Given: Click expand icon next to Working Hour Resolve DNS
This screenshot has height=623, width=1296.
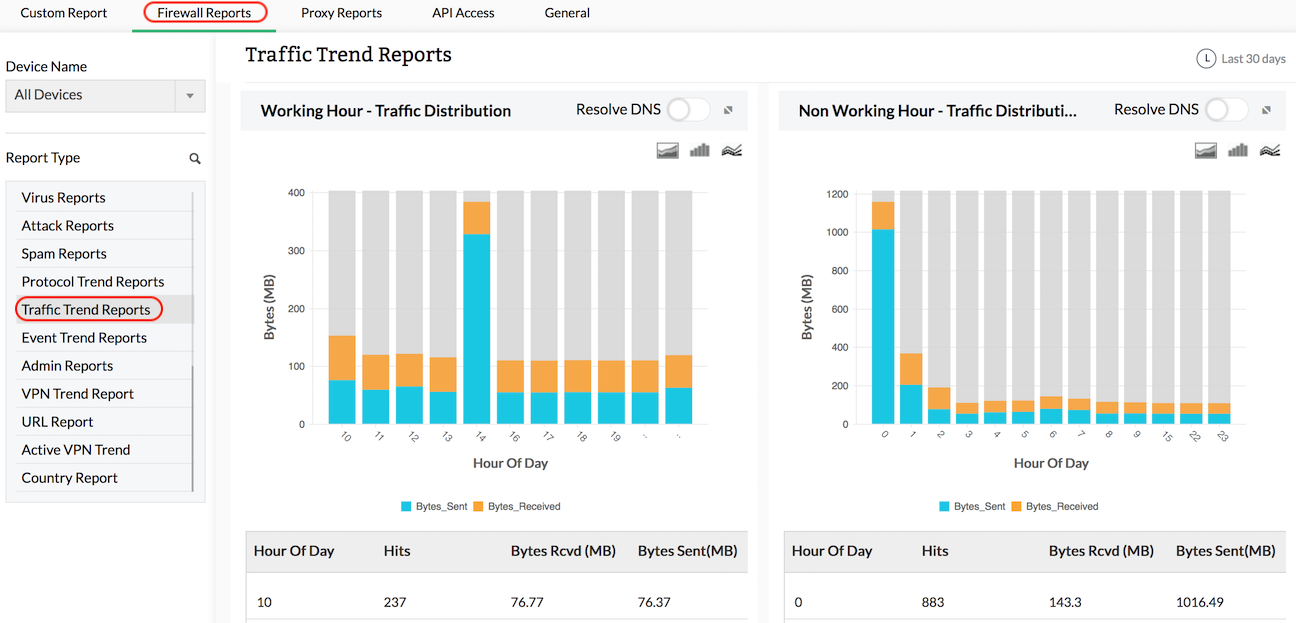Looking at the screenshot, I should tap(728, 110).
